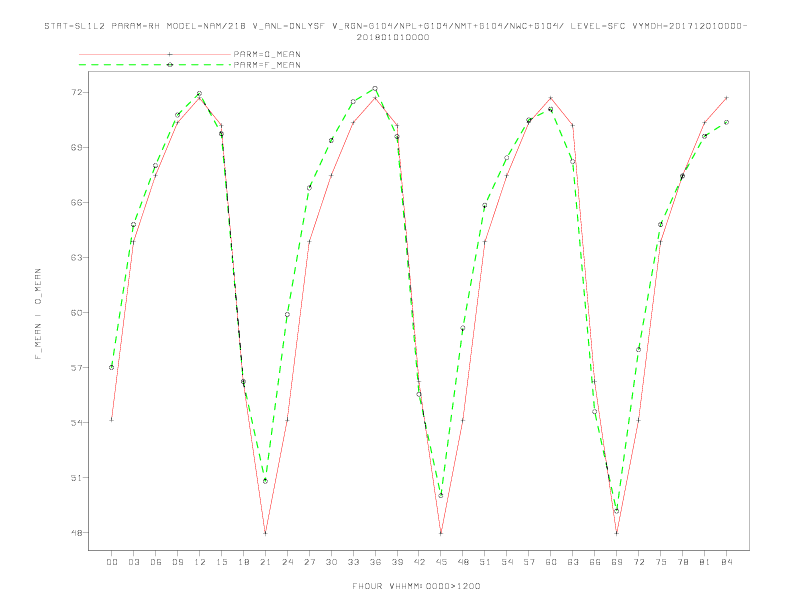Image resolution: width=792 pixels, height=612 pixels.
Task: Click the x-axis tick label 03
Action: [x=133, y=562]
